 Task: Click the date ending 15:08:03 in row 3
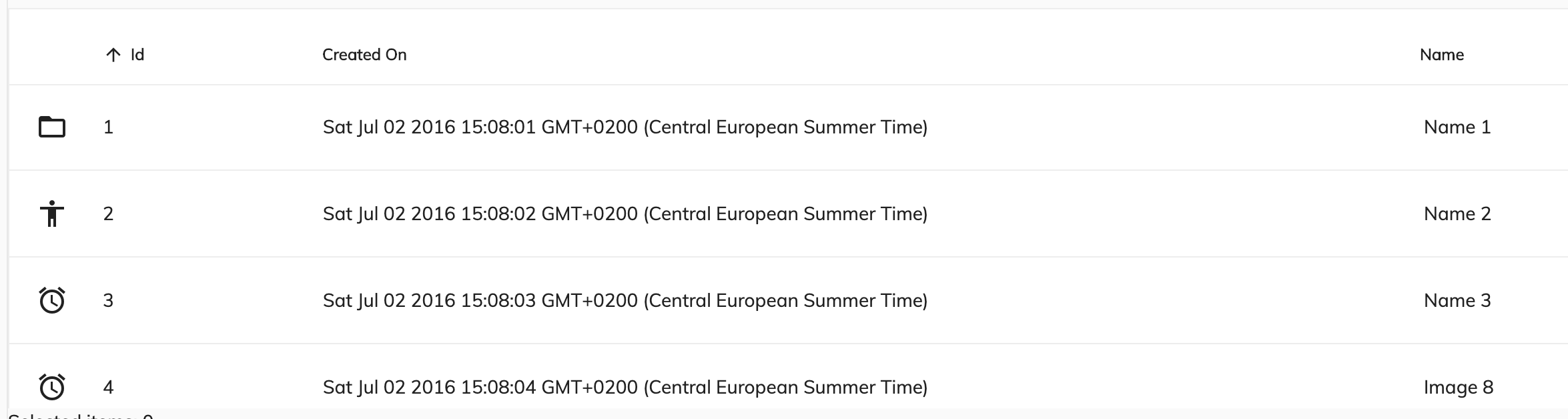pyautogui.click(x=625, y=300)
